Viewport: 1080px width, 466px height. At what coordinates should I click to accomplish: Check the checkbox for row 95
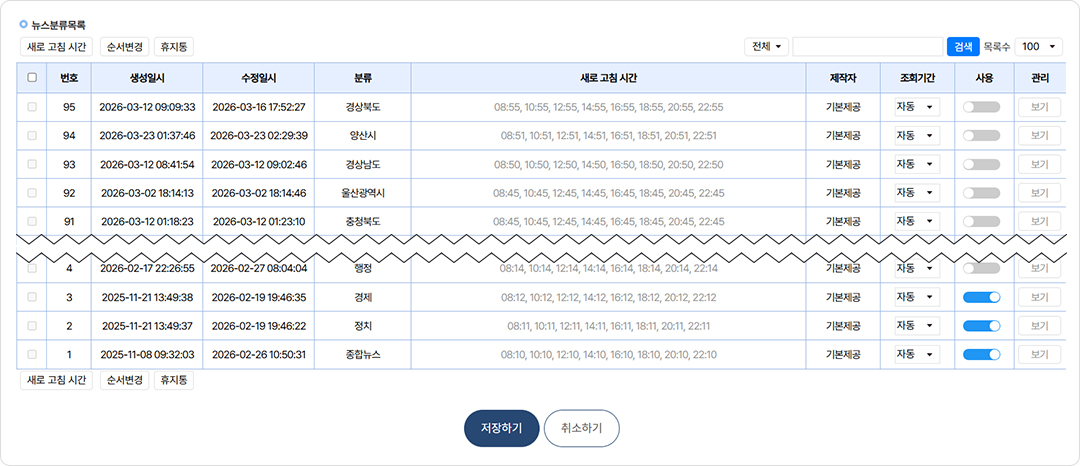point(32,107)
